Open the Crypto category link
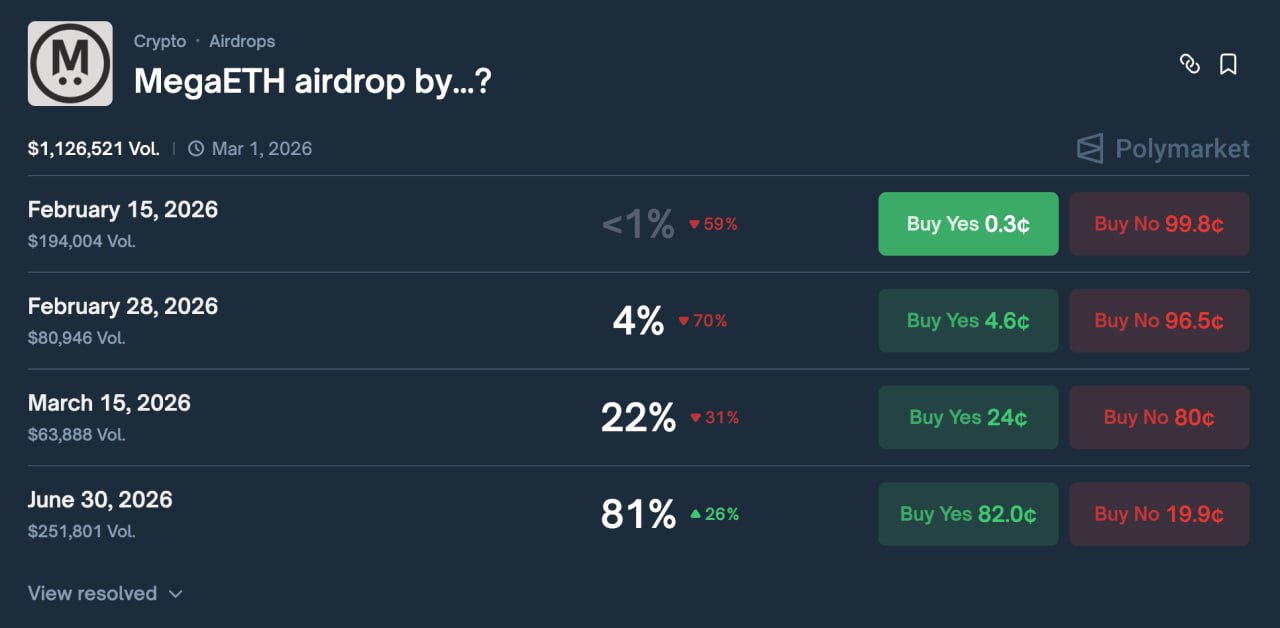1280x628 pixels. coord(160,41)
